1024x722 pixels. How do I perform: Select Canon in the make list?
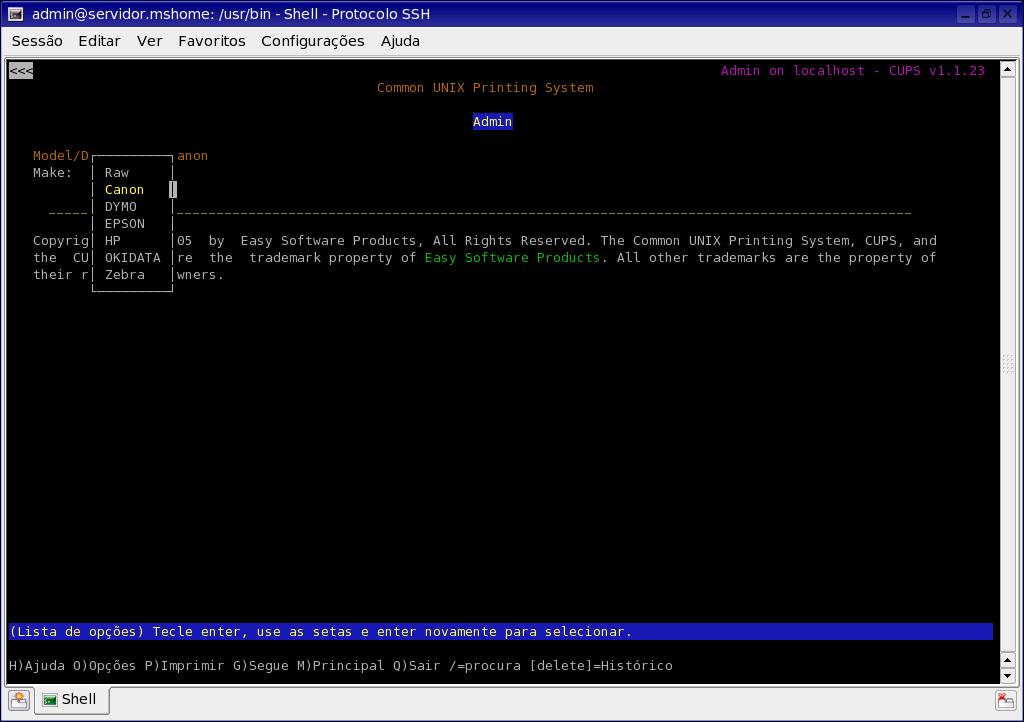124,190
